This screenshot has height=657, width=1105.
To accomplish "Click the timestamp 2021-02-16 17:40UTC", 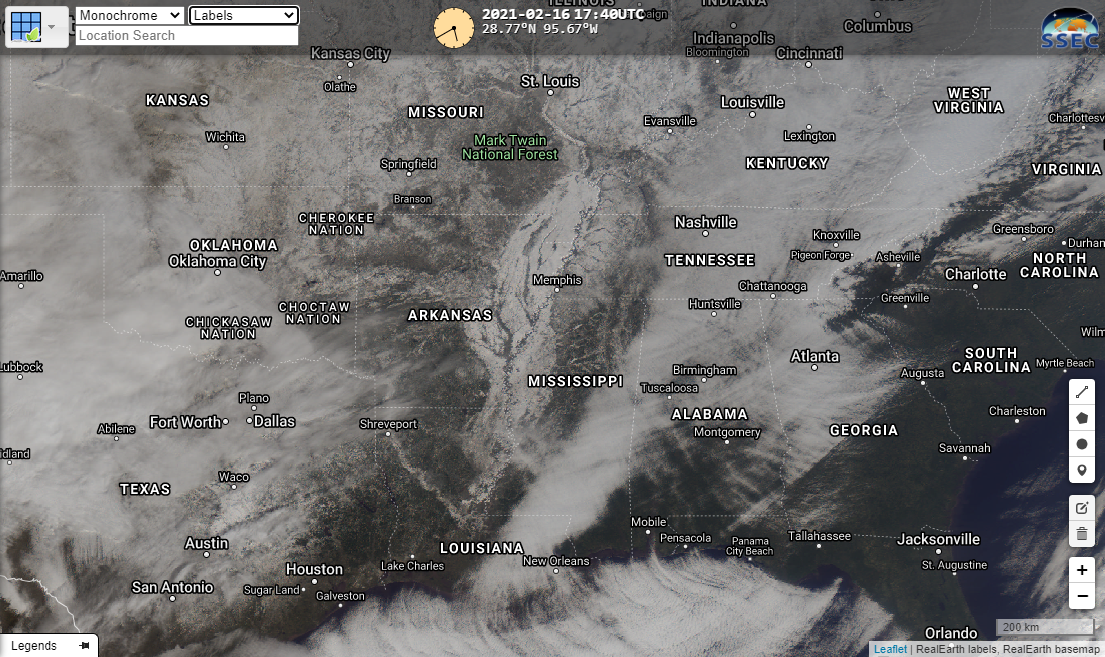I will pyautogui.click(x=563, y=14).
